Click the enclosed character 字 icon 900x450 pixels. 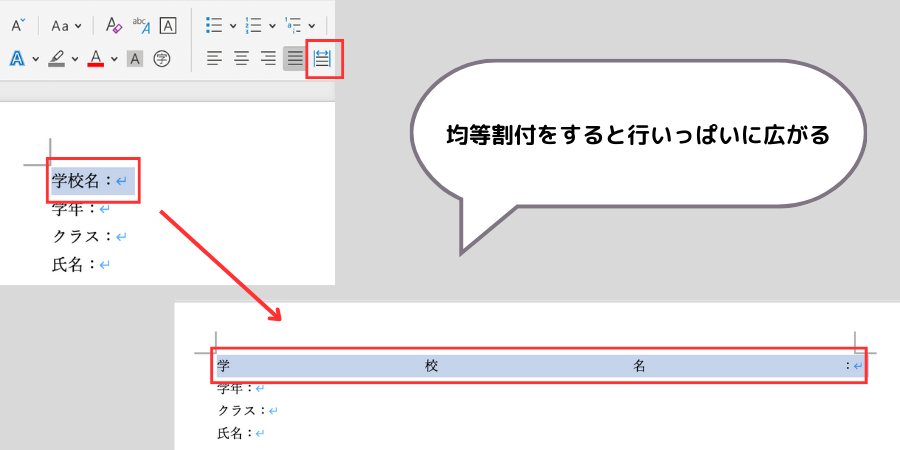(163, 58)
